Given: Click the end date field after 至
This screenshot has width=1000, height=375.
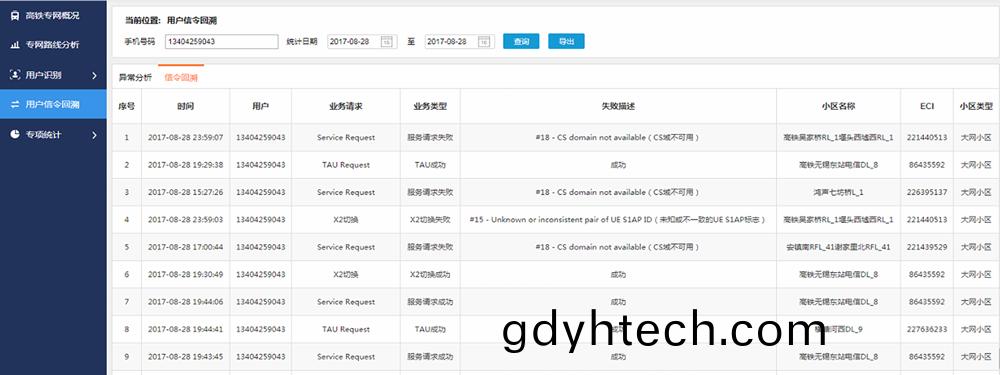Looking at the screenshot, I should pos(459,41).
